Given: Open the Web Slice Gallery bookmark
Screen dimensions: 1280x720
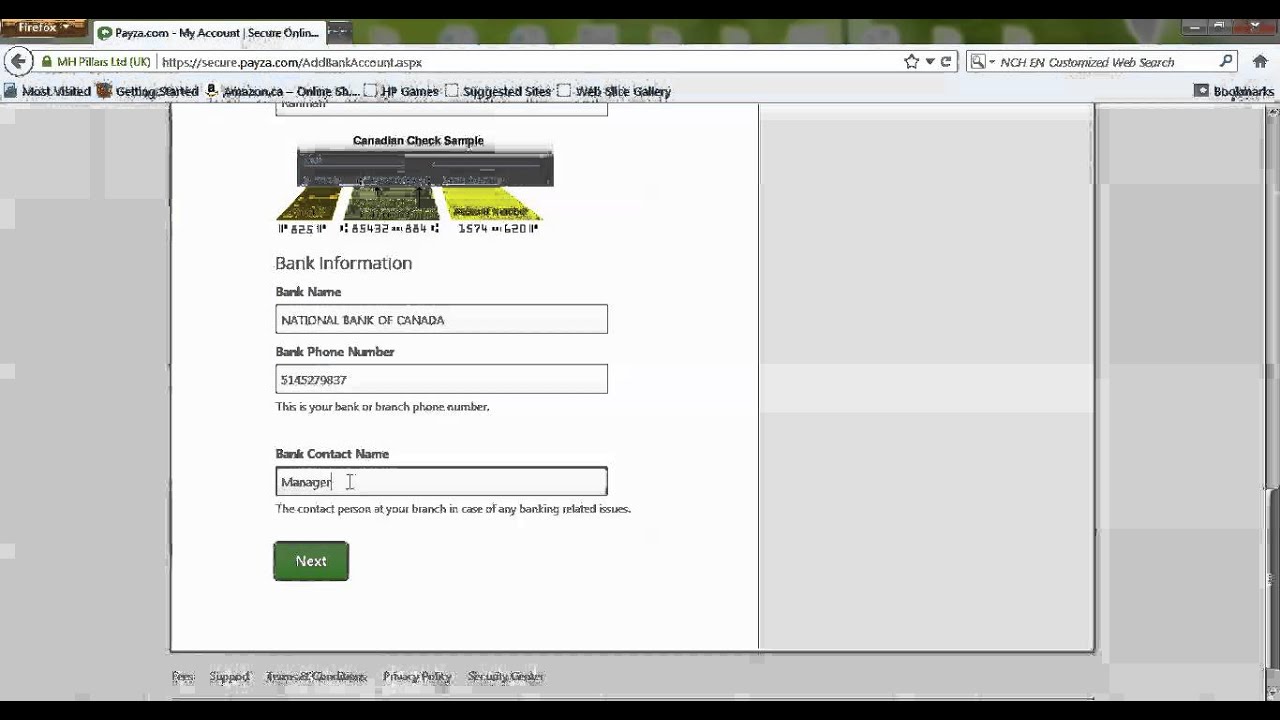Looking at the screenshot, I should tap(614, 91).
